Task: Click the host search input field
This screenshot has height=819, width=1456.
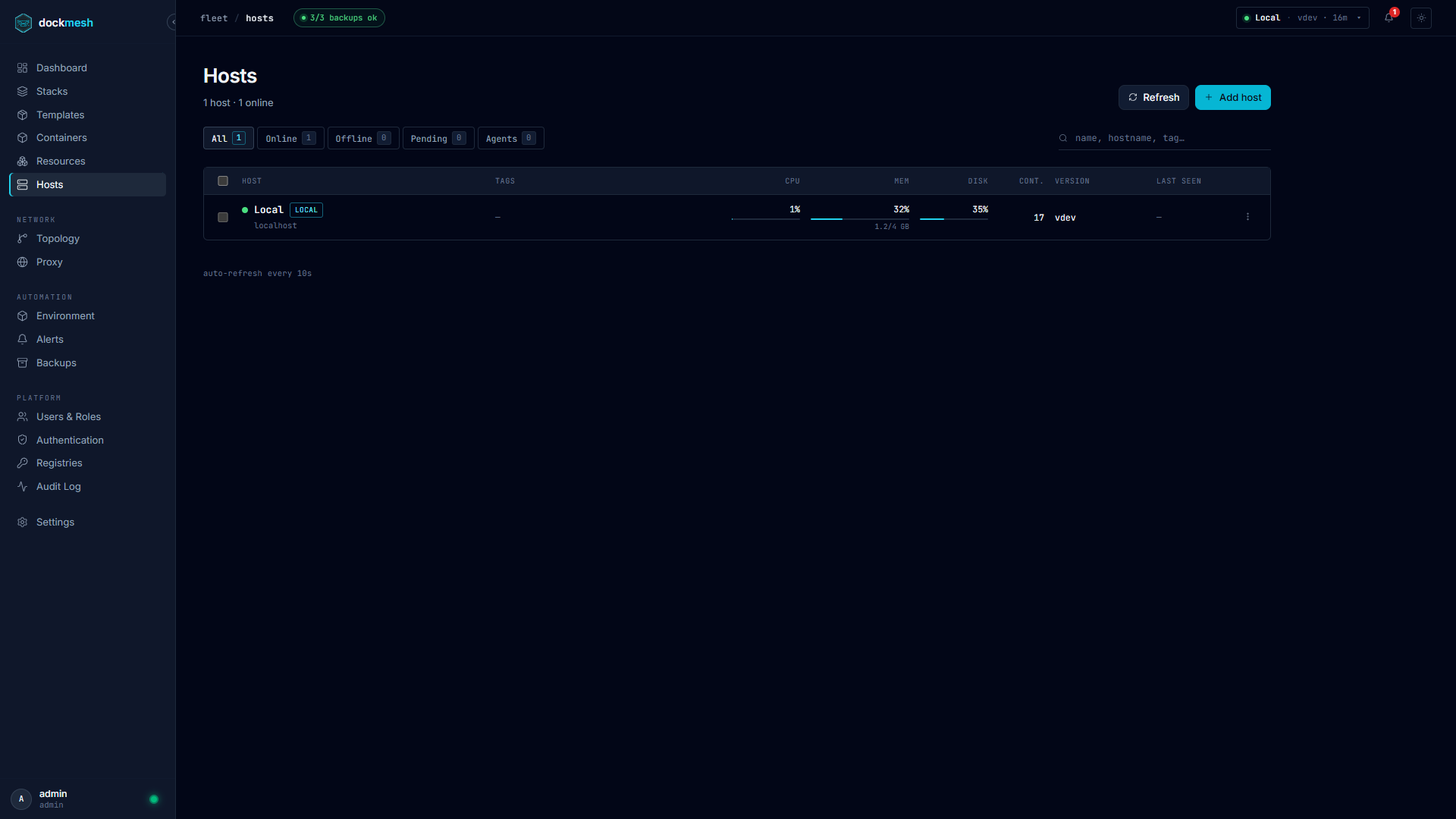Action: click(x=1164, y=138)
